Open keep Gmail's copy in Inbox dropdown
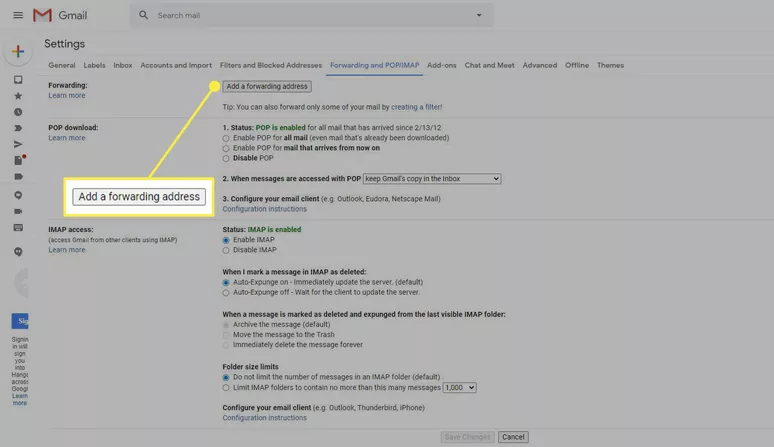The image size is (774, 447). (x=432, y=179)
